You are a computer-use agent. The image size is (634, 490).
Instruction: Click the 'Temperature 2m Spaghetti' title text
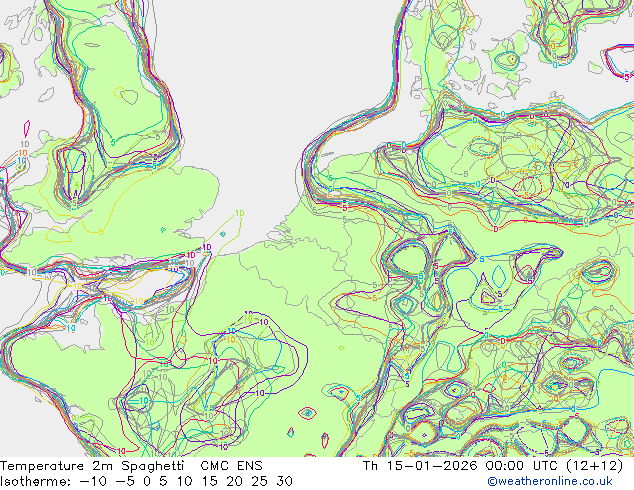[92, 466]
